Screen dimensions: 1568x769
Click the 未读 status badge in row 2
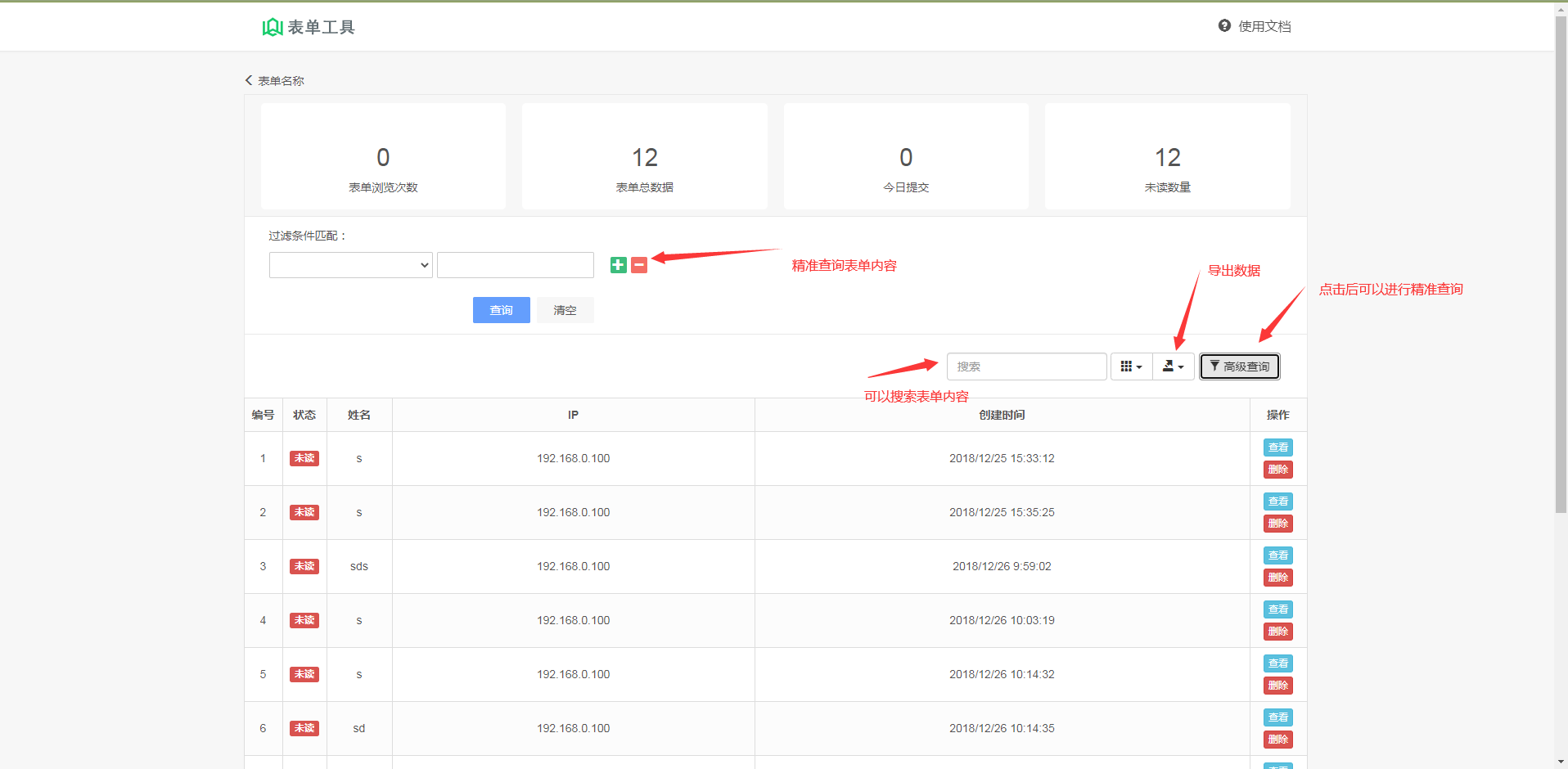pyautogui.click(x=304, y=512)
